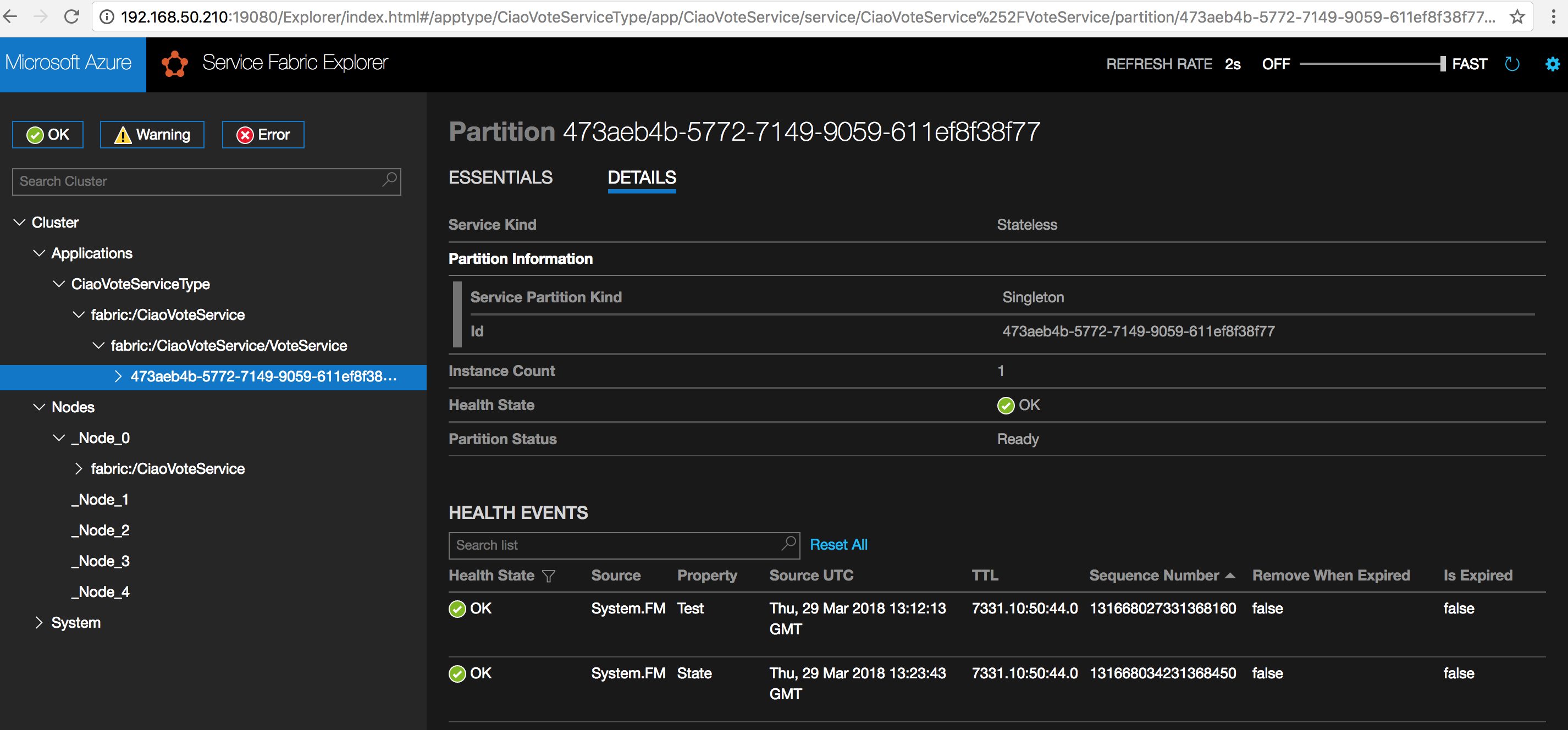Click the Singleton partition kind value
This screenshot has height=730, width=1568.
pyautogui.click(x=1033, y=298)
